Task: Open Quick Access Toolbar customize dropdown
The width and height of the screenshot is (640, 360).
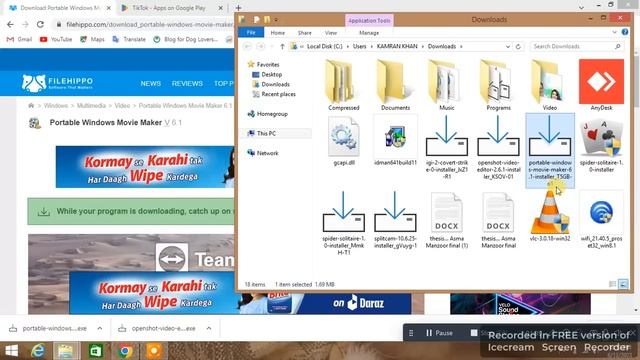Action: (276, 19)
